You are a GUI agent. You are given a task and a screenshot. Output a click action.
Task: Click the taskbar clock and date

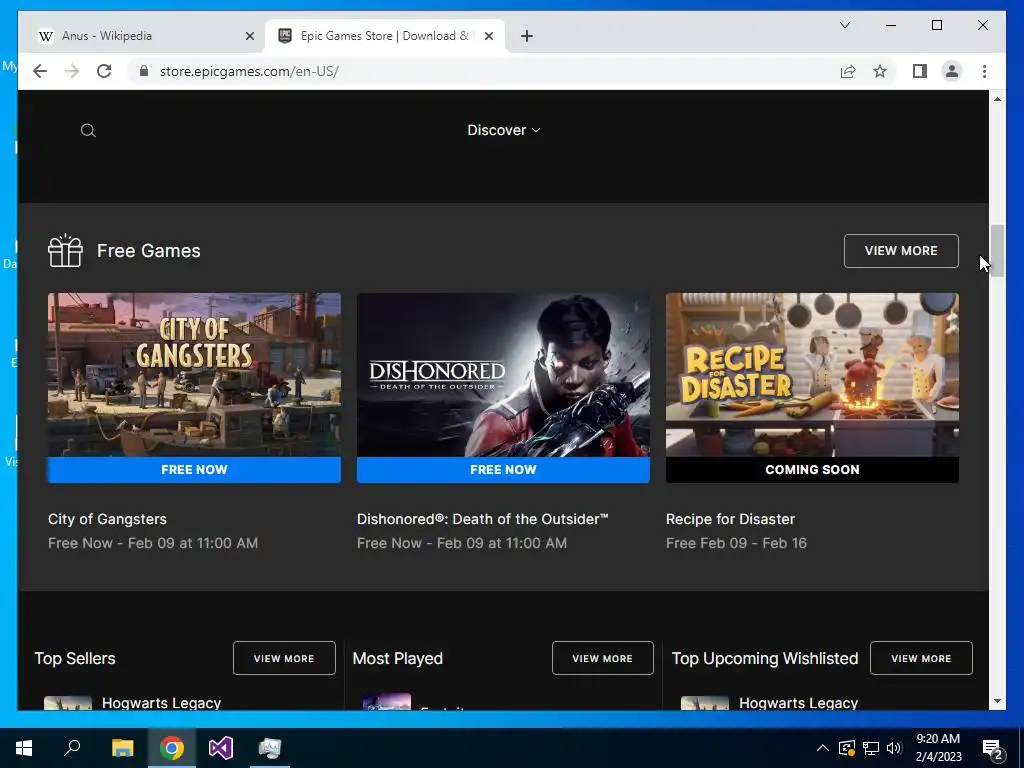coord(938,748)
